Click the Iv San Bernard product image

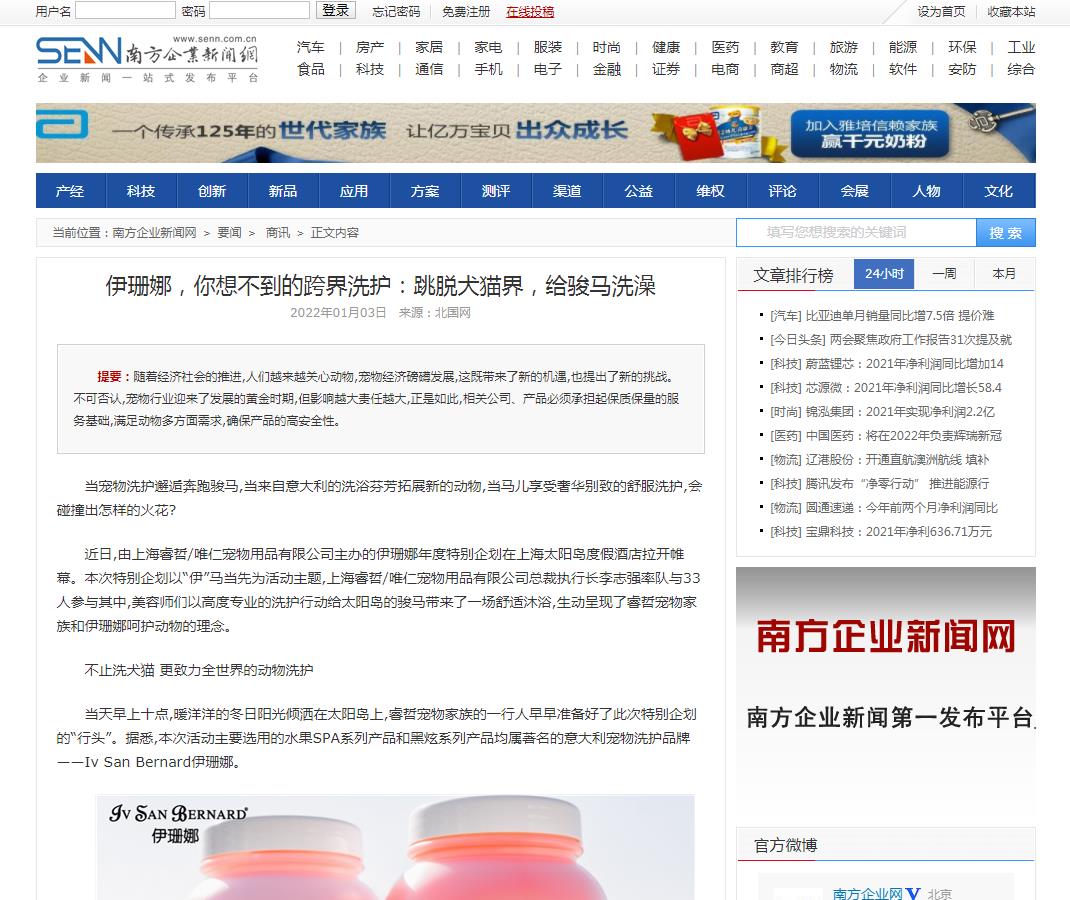tap(396, 847)
